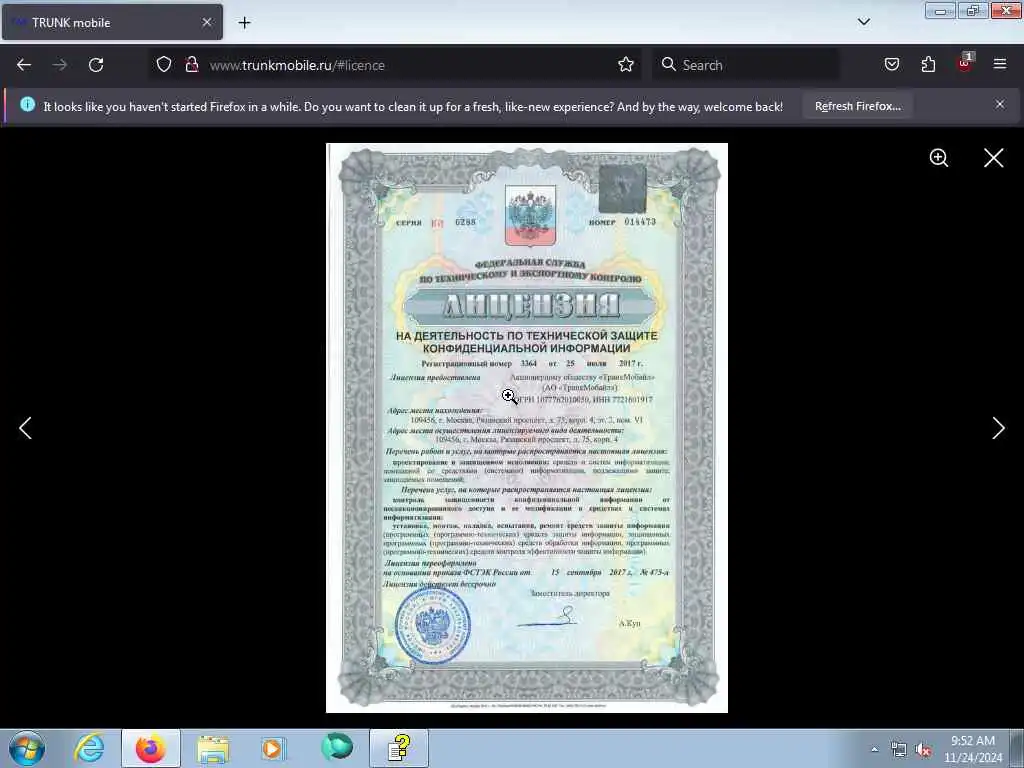Viewport: 1024px width, 768px height.
Task: Launch Internet Explorer from taskbar
Action: pyautogui.click(x=89, y=748)
